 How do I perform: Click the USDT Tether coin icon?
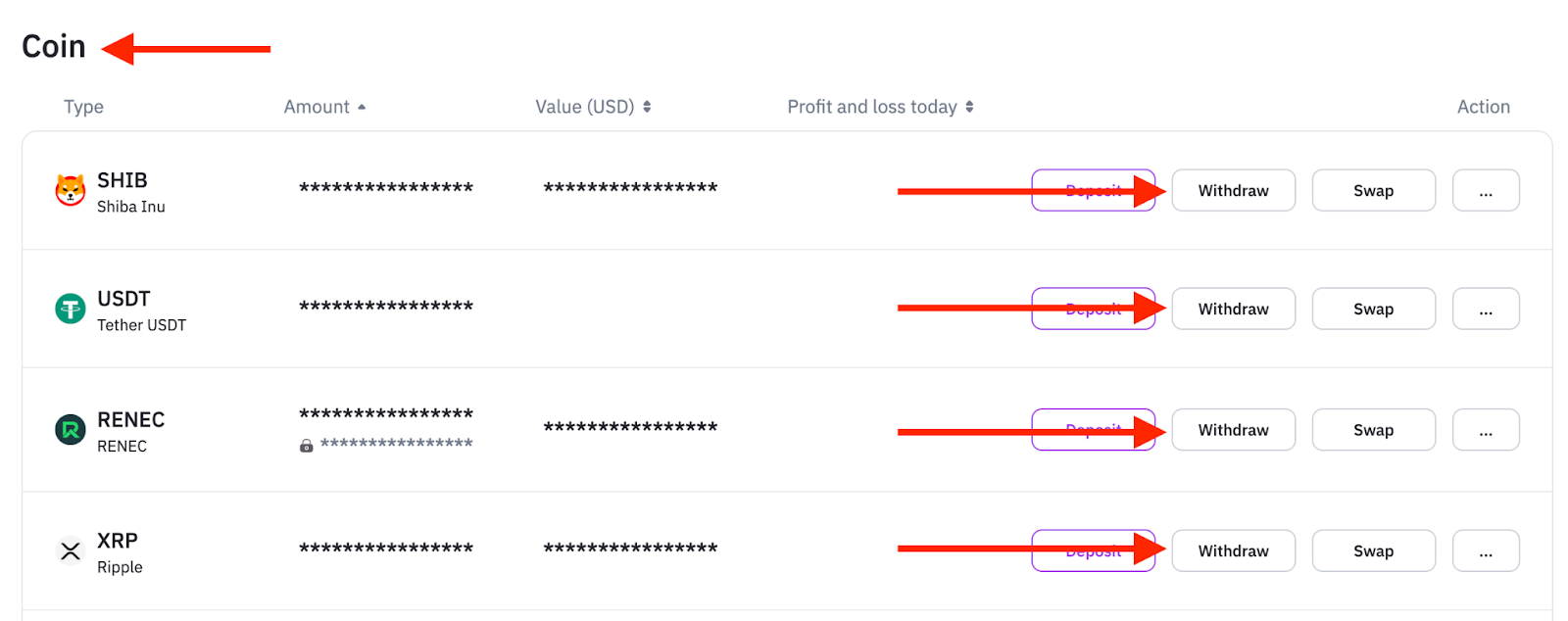point(71,309)
